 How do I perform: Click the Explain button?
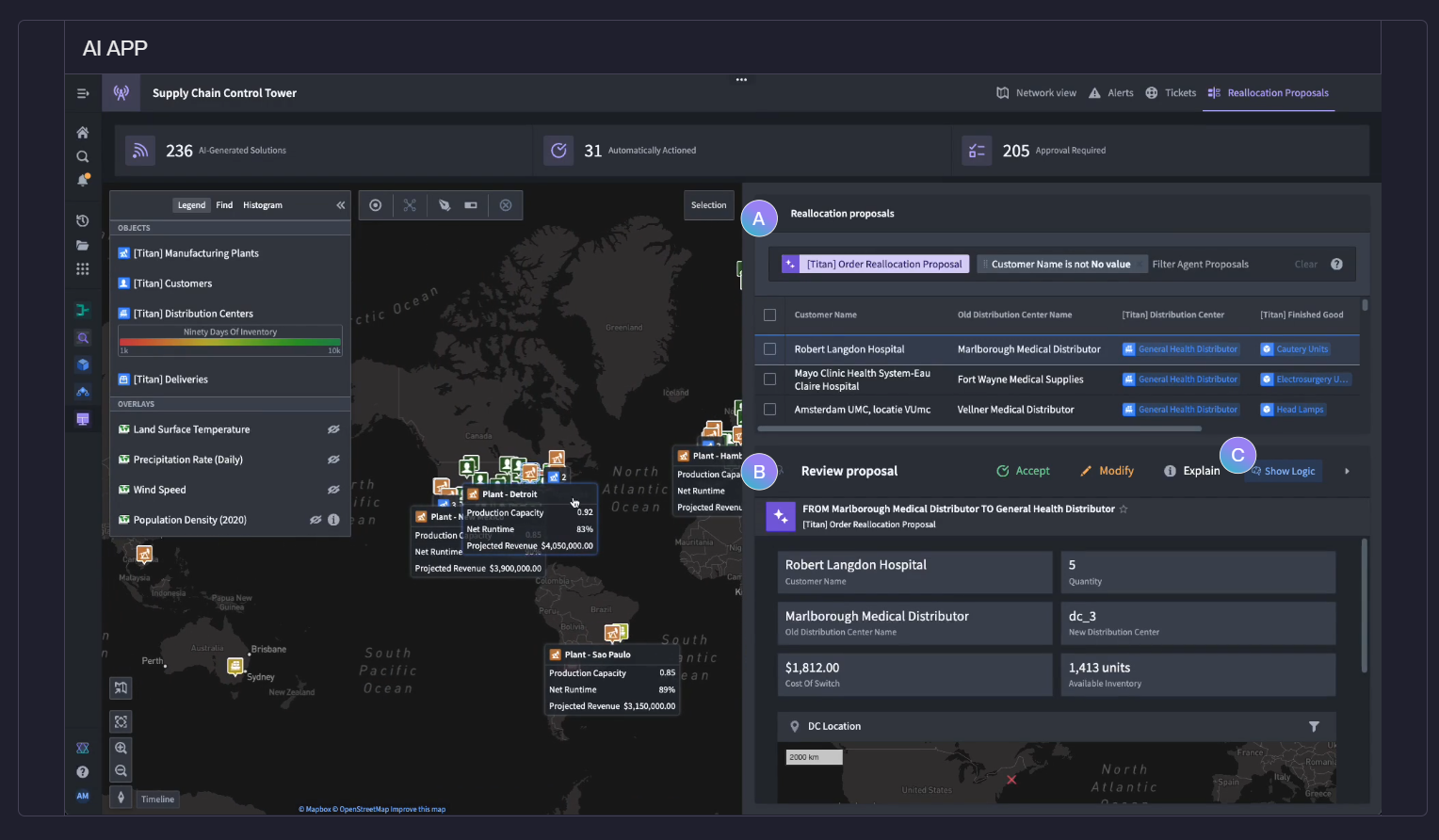coord(1191,471)
